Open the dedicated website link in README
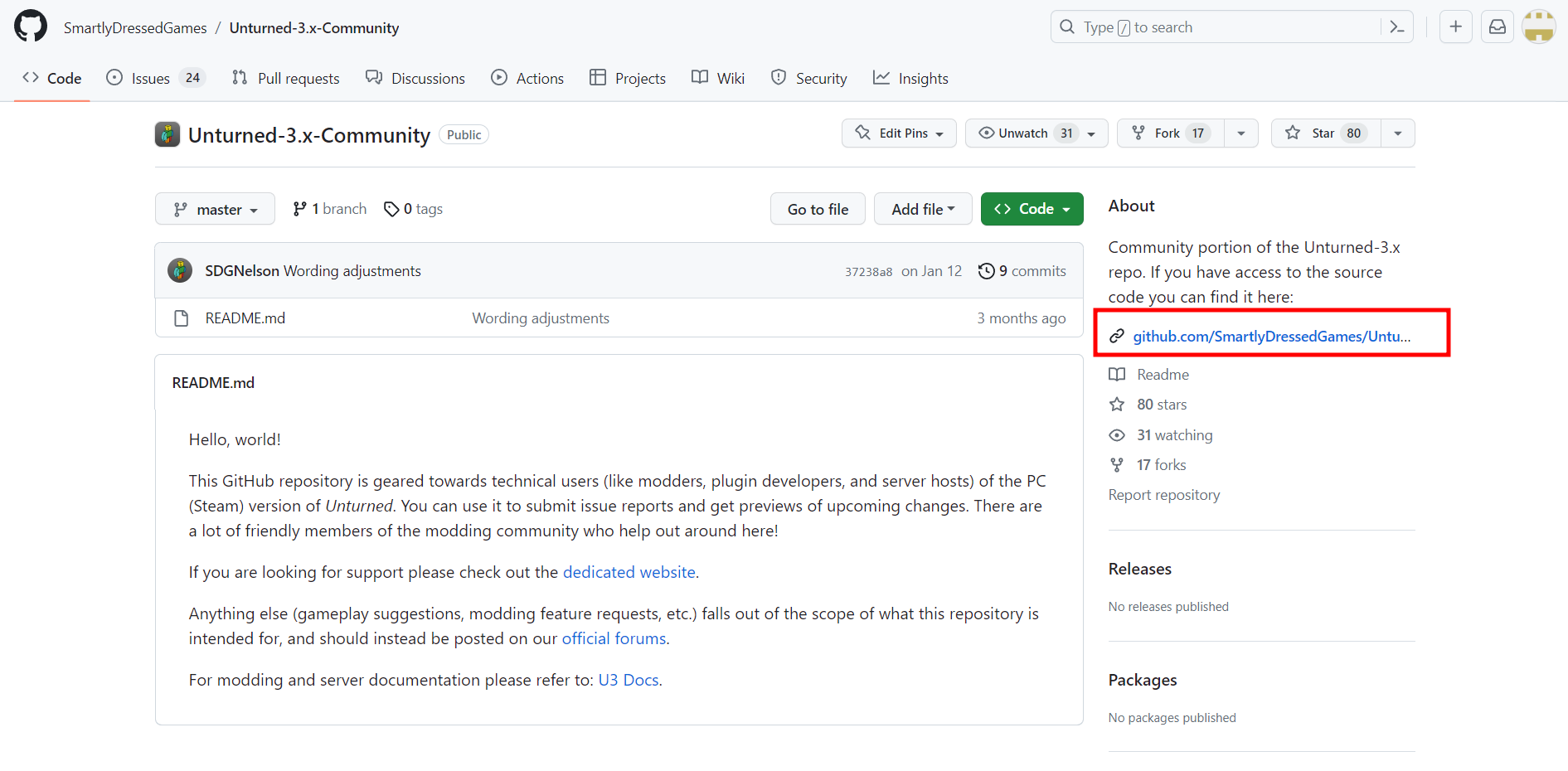1568x771 pixels. pos(629,571)
